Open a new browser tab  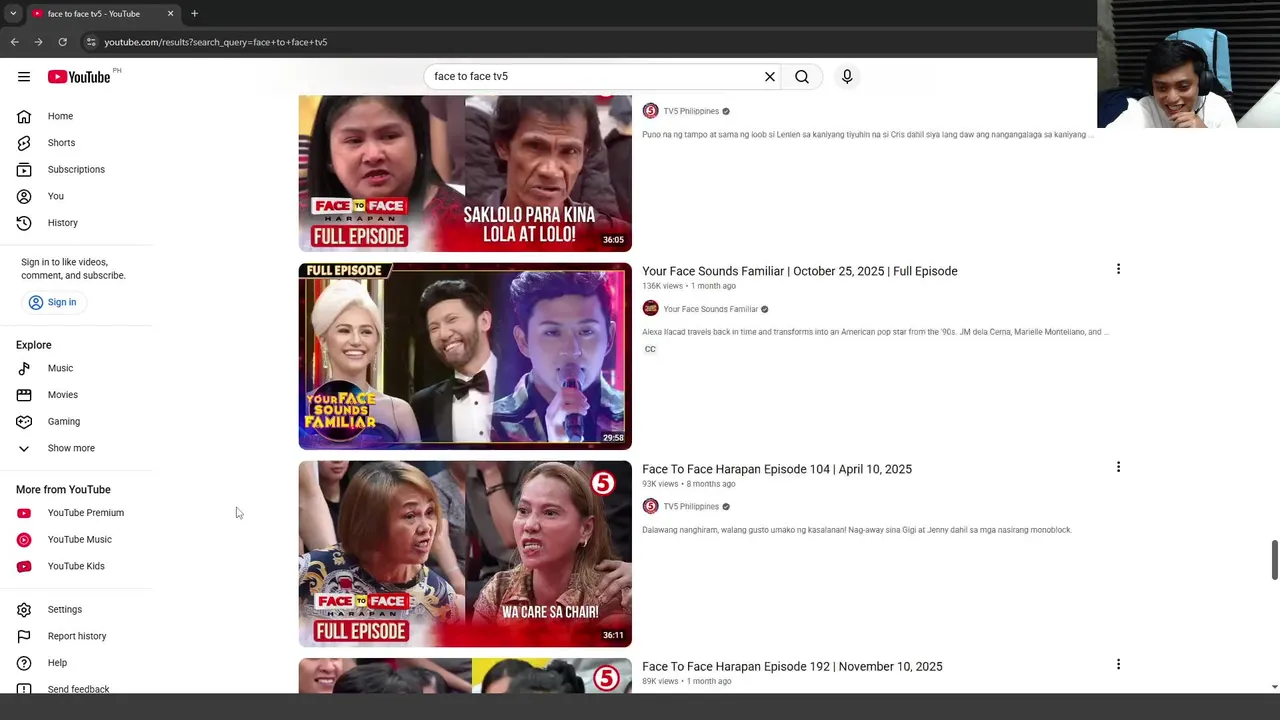click(x=194, y=14)
